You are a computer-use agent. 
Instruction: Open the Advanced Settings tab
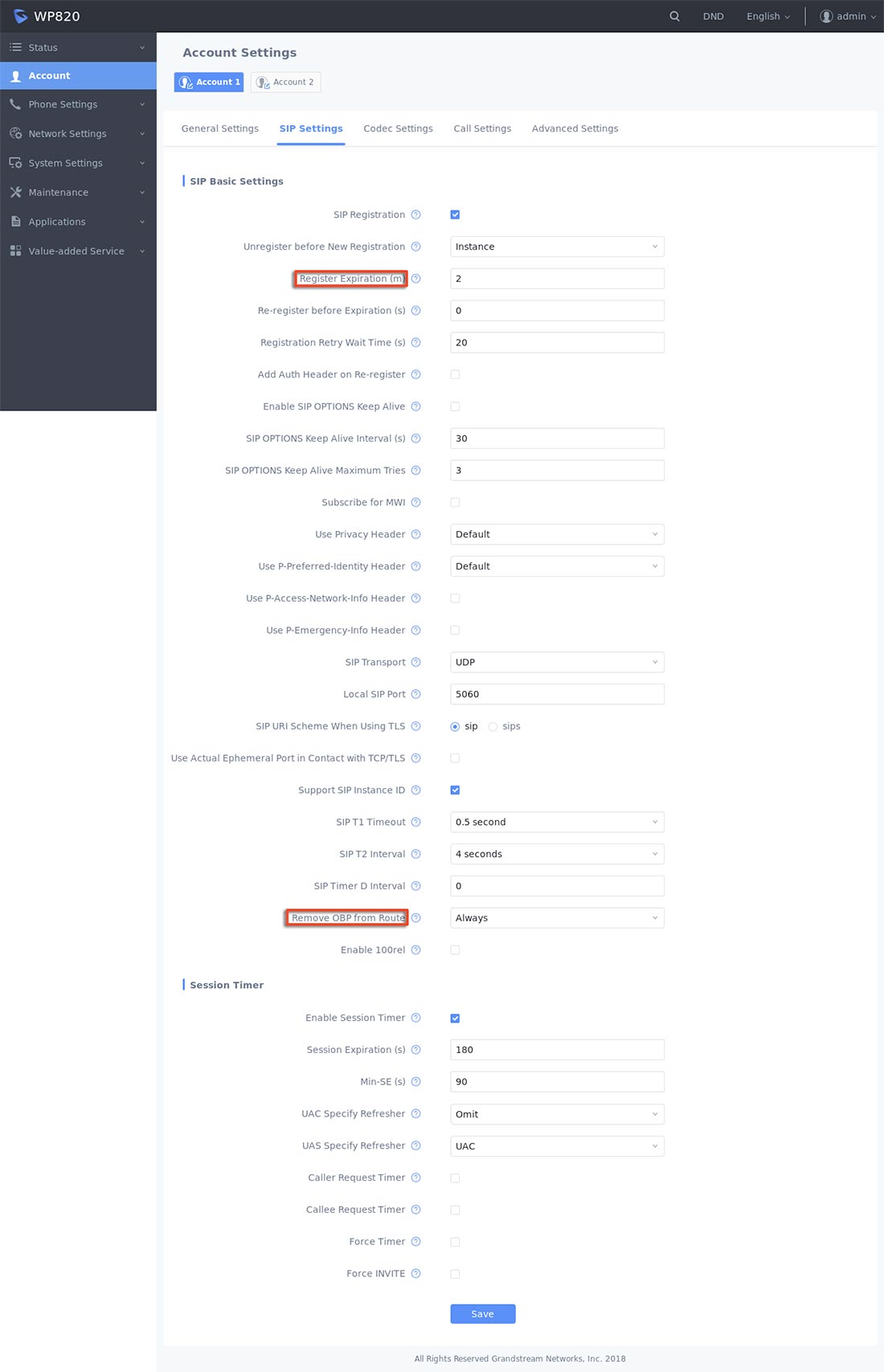click(x=575, y=129)
